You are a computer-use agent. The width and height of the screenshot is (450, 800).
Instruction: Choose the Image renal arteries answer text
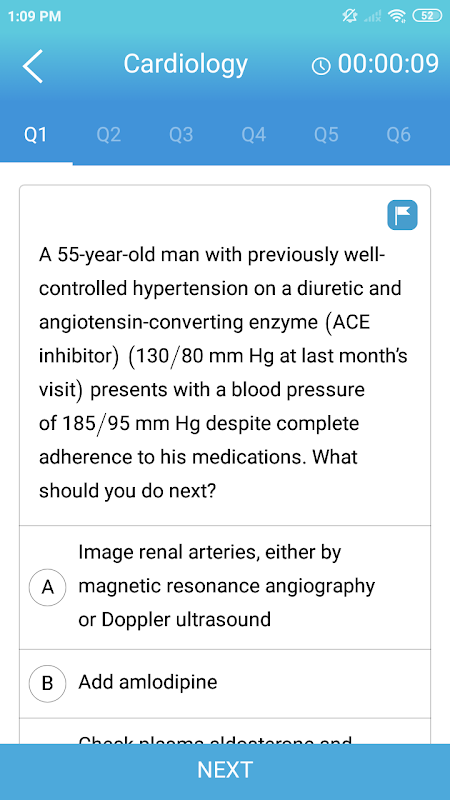point(227,586)
